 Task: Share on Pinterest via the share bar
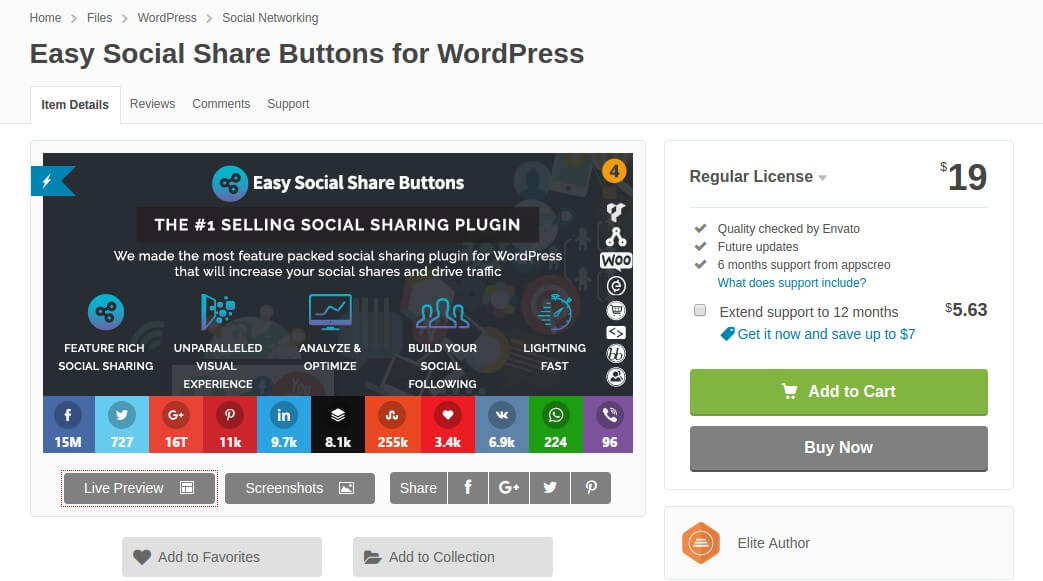pyautogui.click(x=591, y=488)
